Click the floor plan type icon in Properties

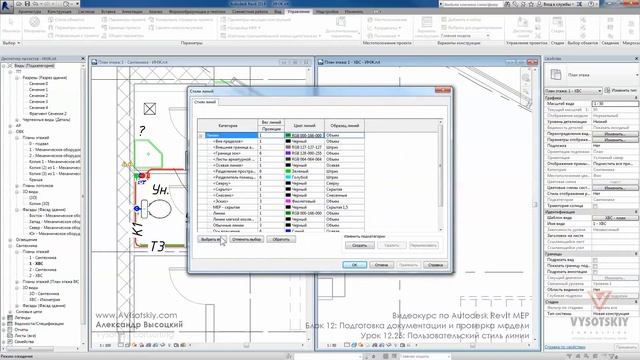click(556, 74)
